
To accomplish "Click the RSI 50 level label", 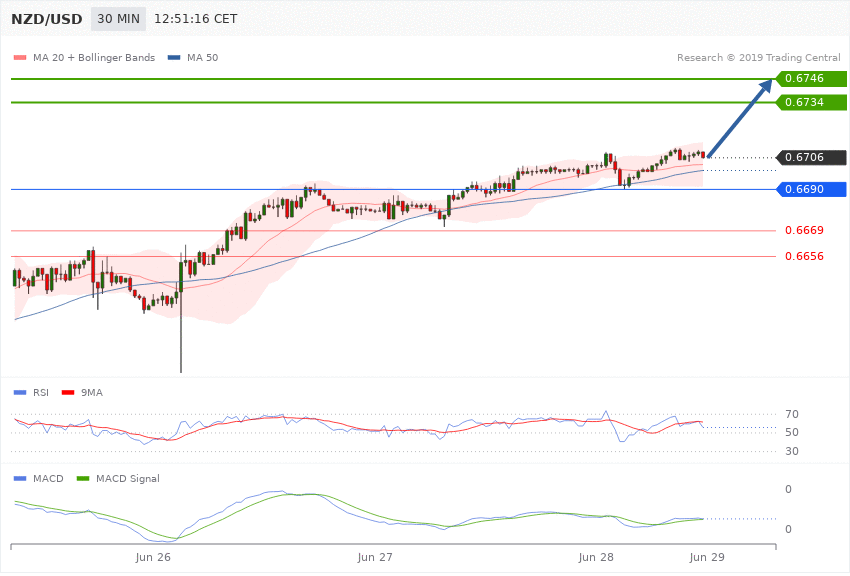I will (791, 432).
